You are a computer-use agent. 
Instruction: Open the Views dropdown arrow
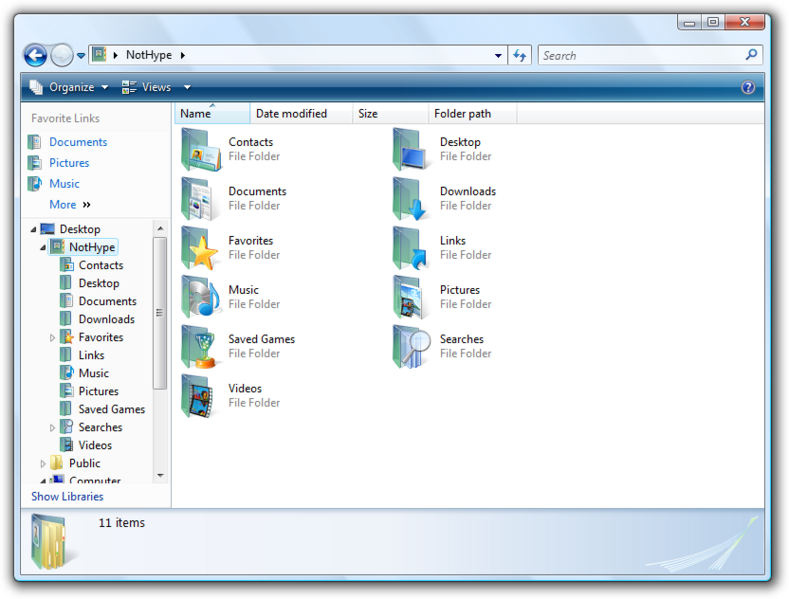pos(187,88)
